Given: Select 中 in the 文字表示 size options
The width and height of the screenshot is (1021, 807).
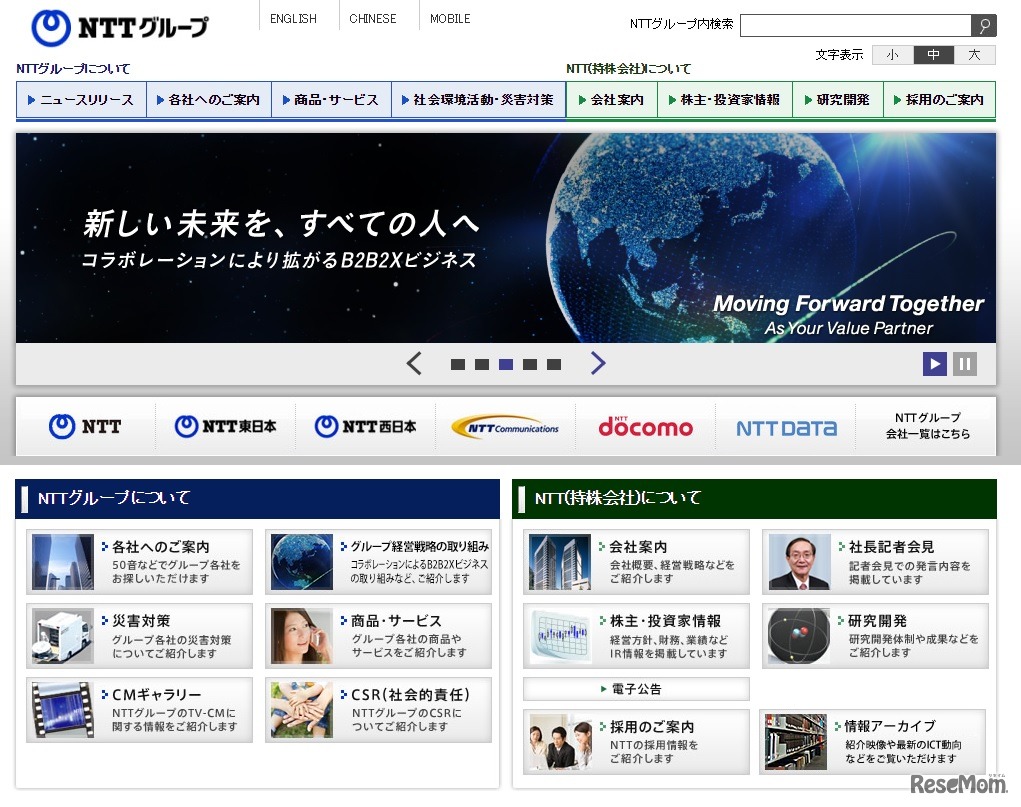Looking at the screenshot, I should point(933,55).
